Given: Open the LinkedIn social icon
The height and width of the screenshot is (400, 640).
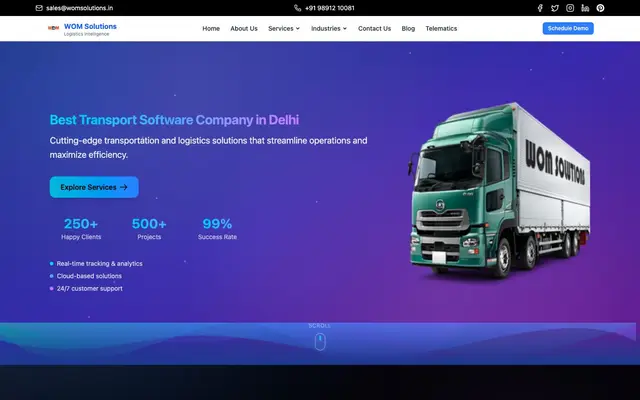Looking at the screenshot, I should 585,8.
